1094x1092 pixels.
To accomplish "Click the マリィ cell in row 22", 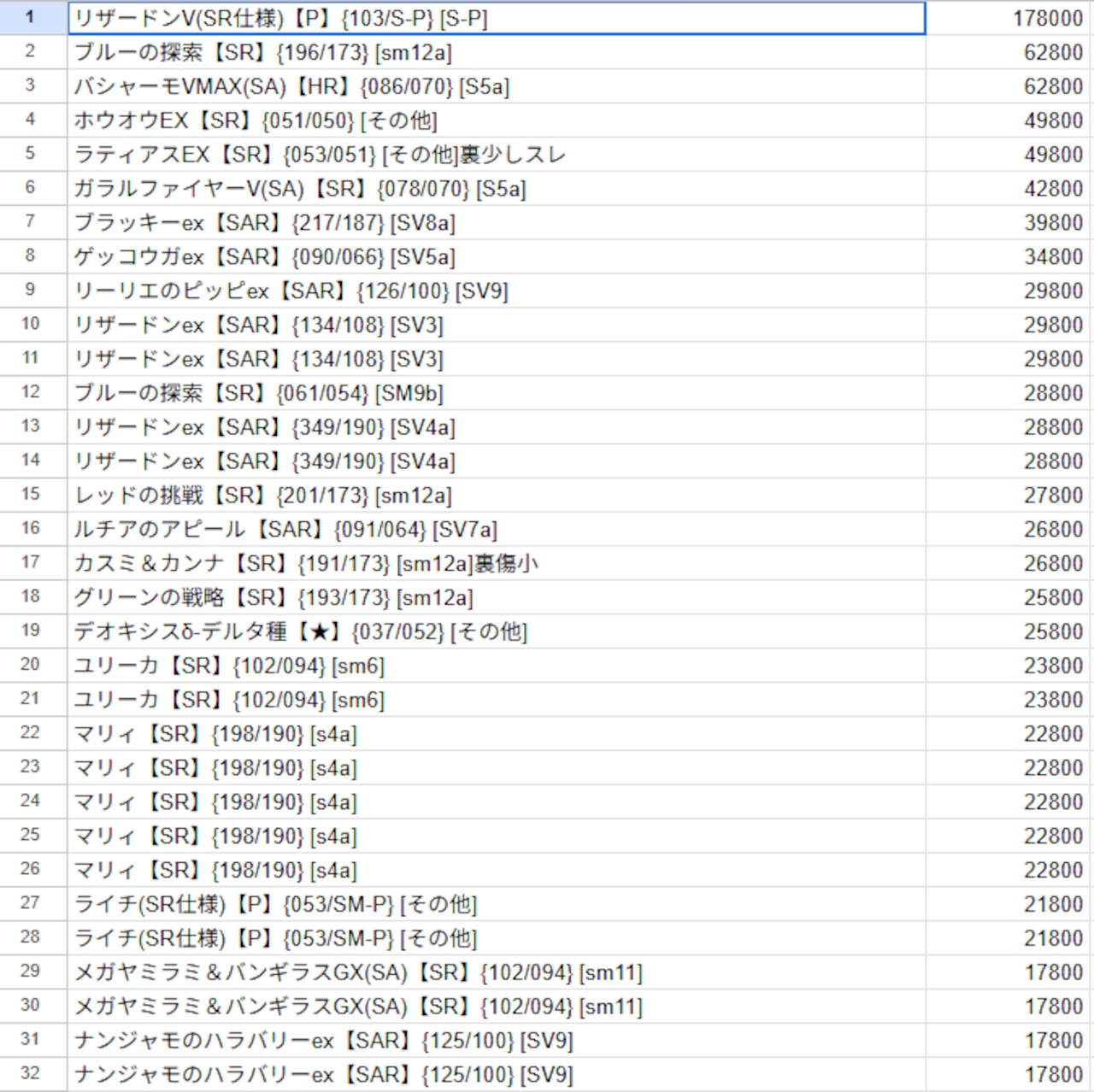I will click(497, 734).
